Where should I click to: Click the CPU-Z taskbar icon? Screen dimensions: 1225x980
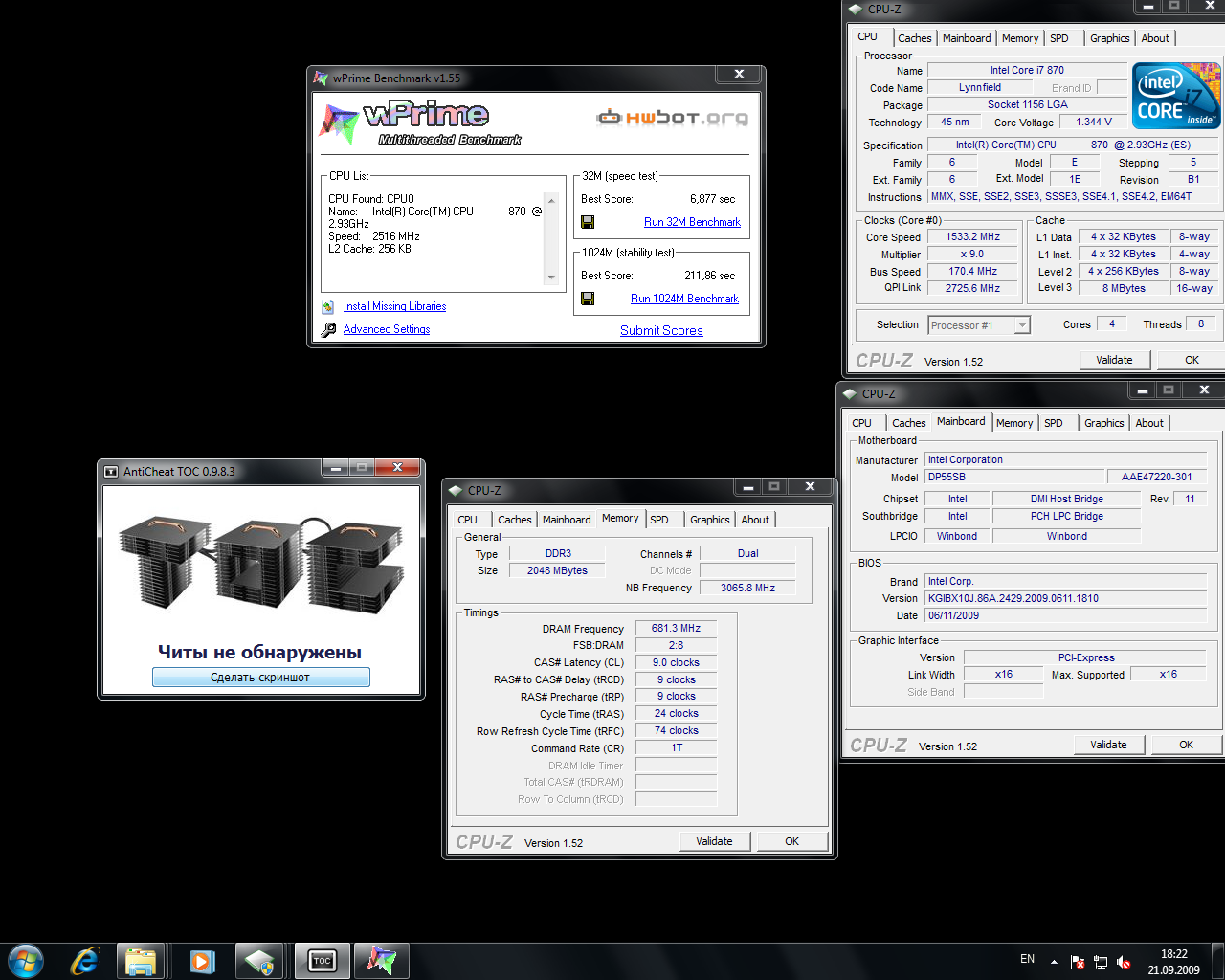pos(259,961)
